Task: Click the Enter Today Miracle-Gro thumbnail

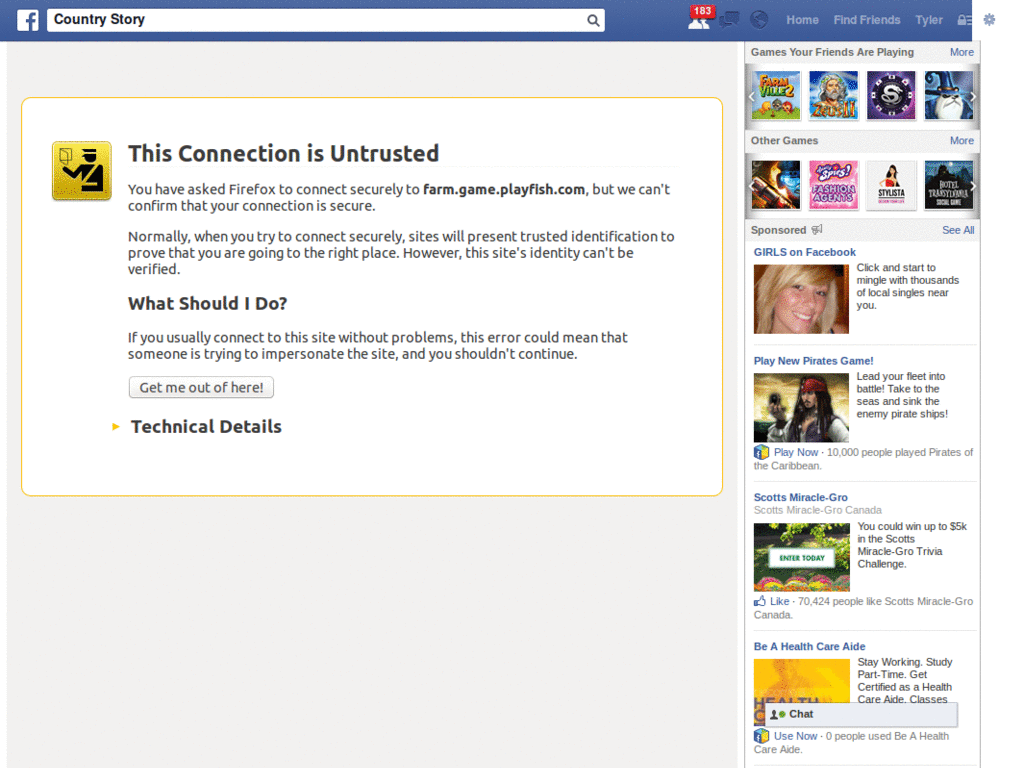Action: click(x=802, y=557)
